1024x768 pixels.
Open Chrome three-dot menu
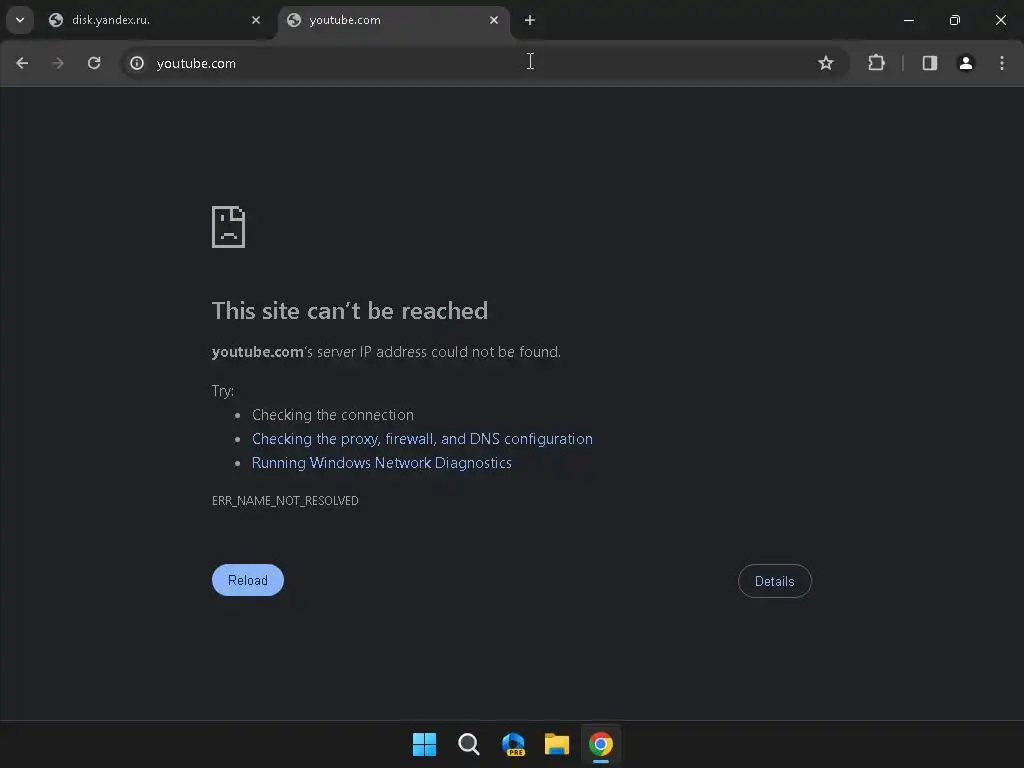tap(1002, 63)
